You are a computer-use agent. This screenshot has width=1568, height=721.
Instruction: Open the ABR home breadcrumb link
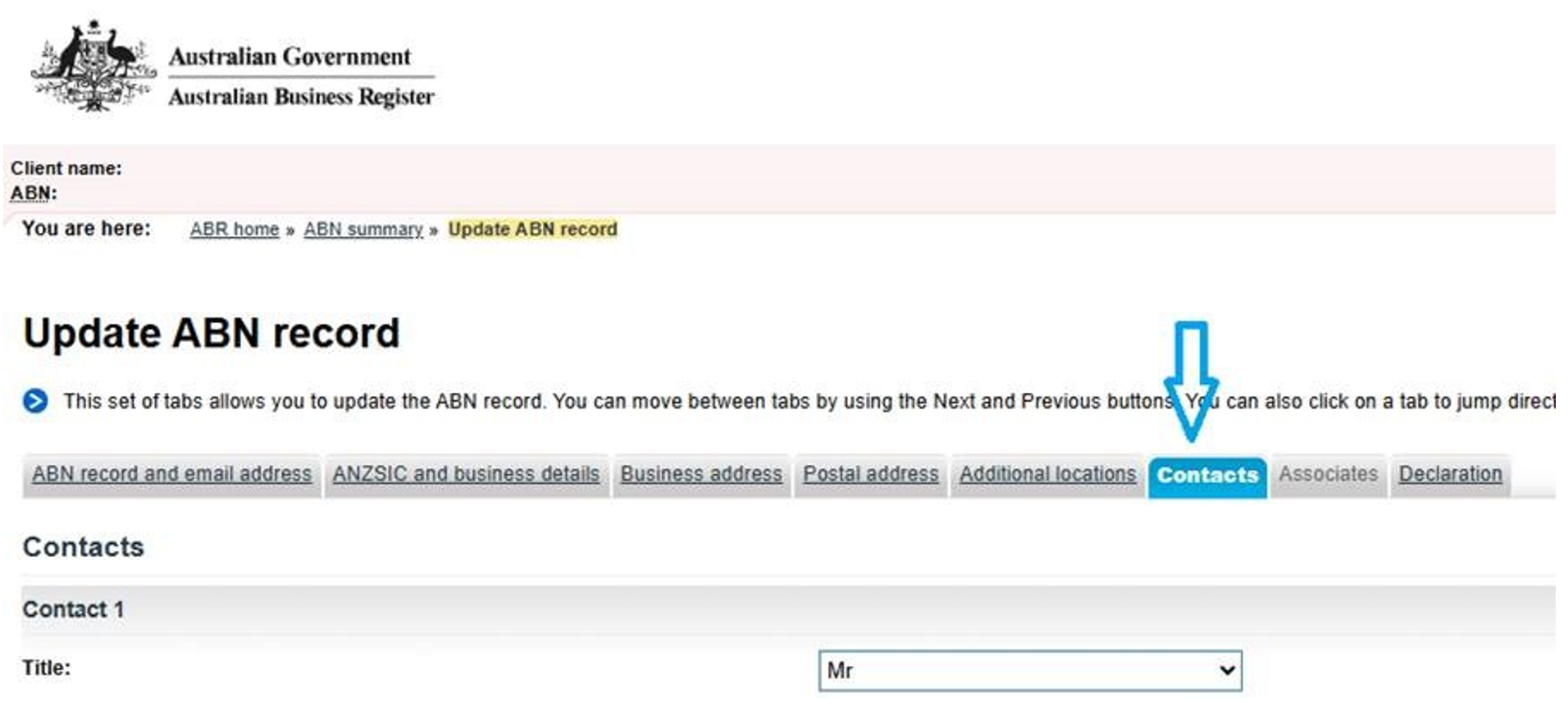click(235, 230)
